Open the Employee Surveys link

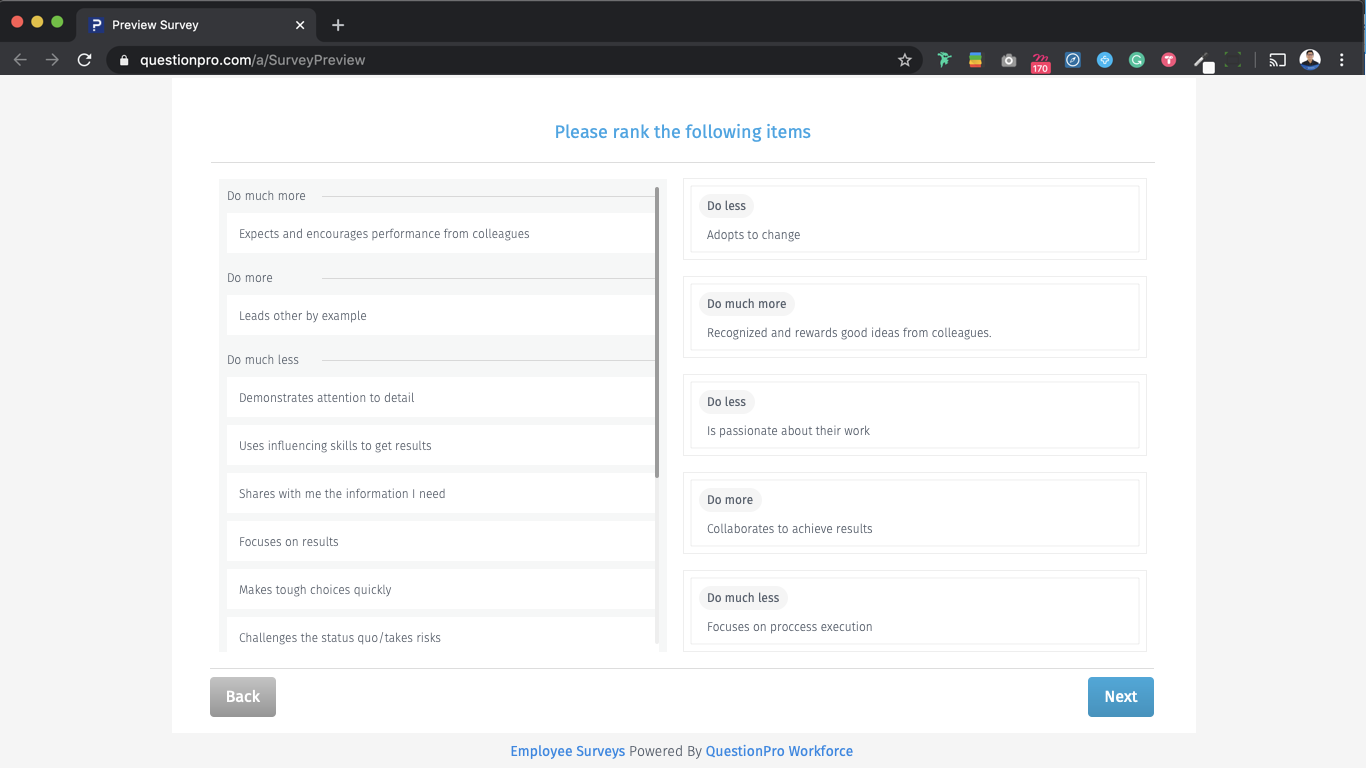[x=567, y=751]
